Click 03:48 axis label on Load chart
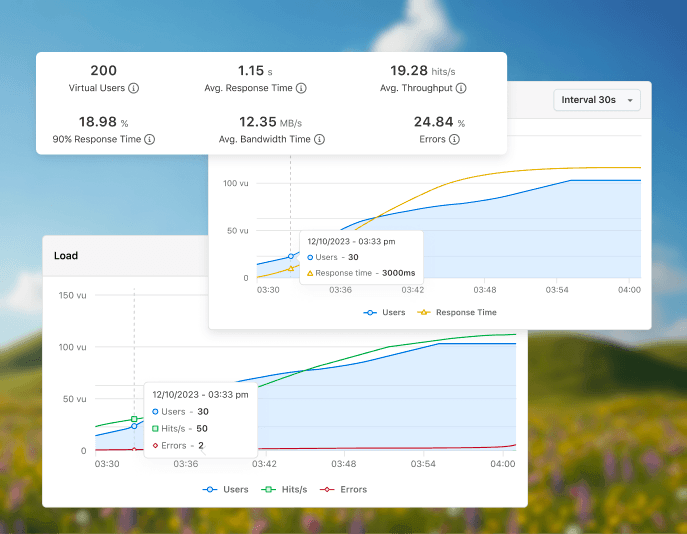The image size is (687, 534). 344,463
